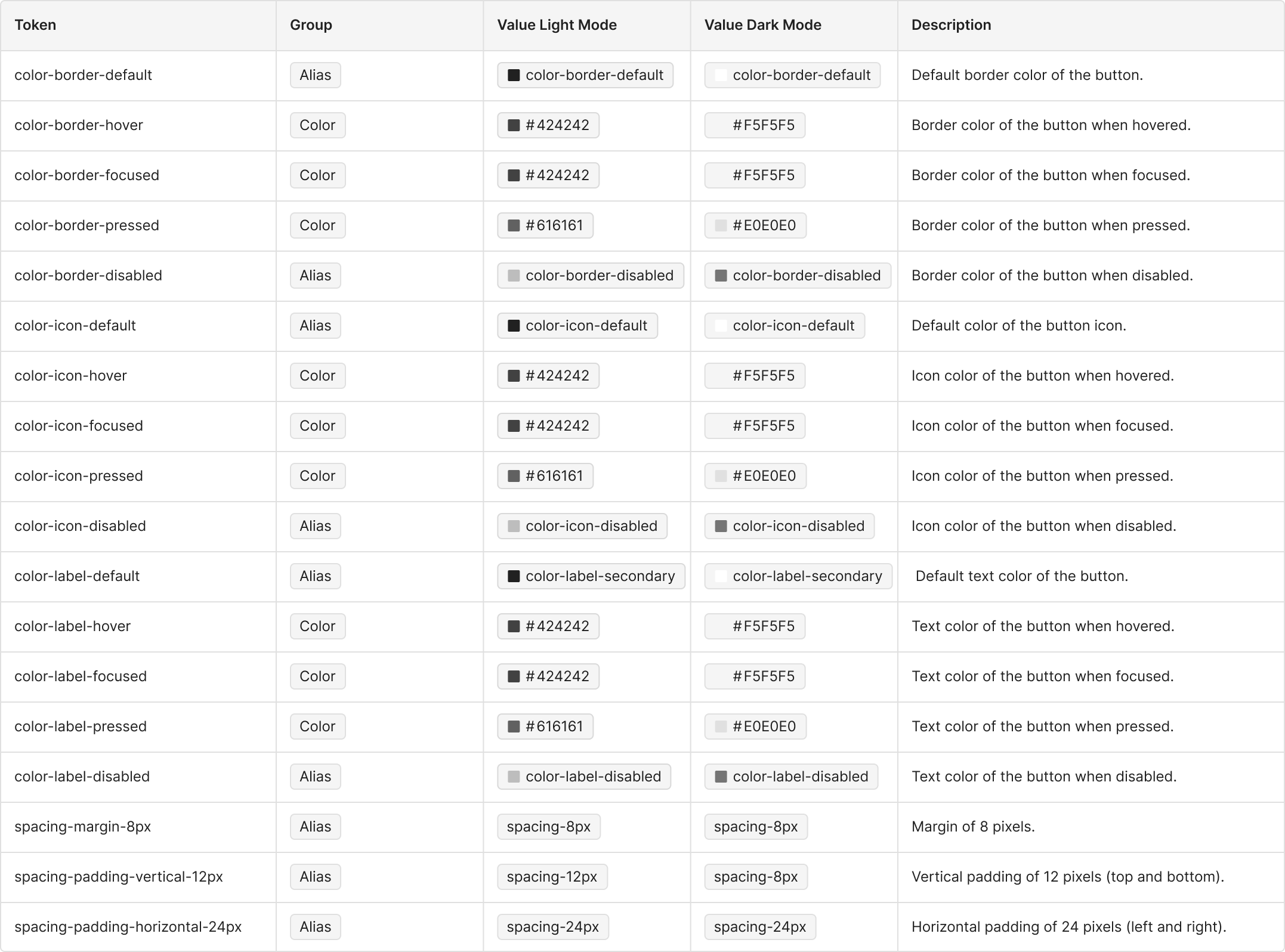This screenshot has height=952, width=1285.
Task: Click the Value Light Mode column header
Action: (557, 25)
